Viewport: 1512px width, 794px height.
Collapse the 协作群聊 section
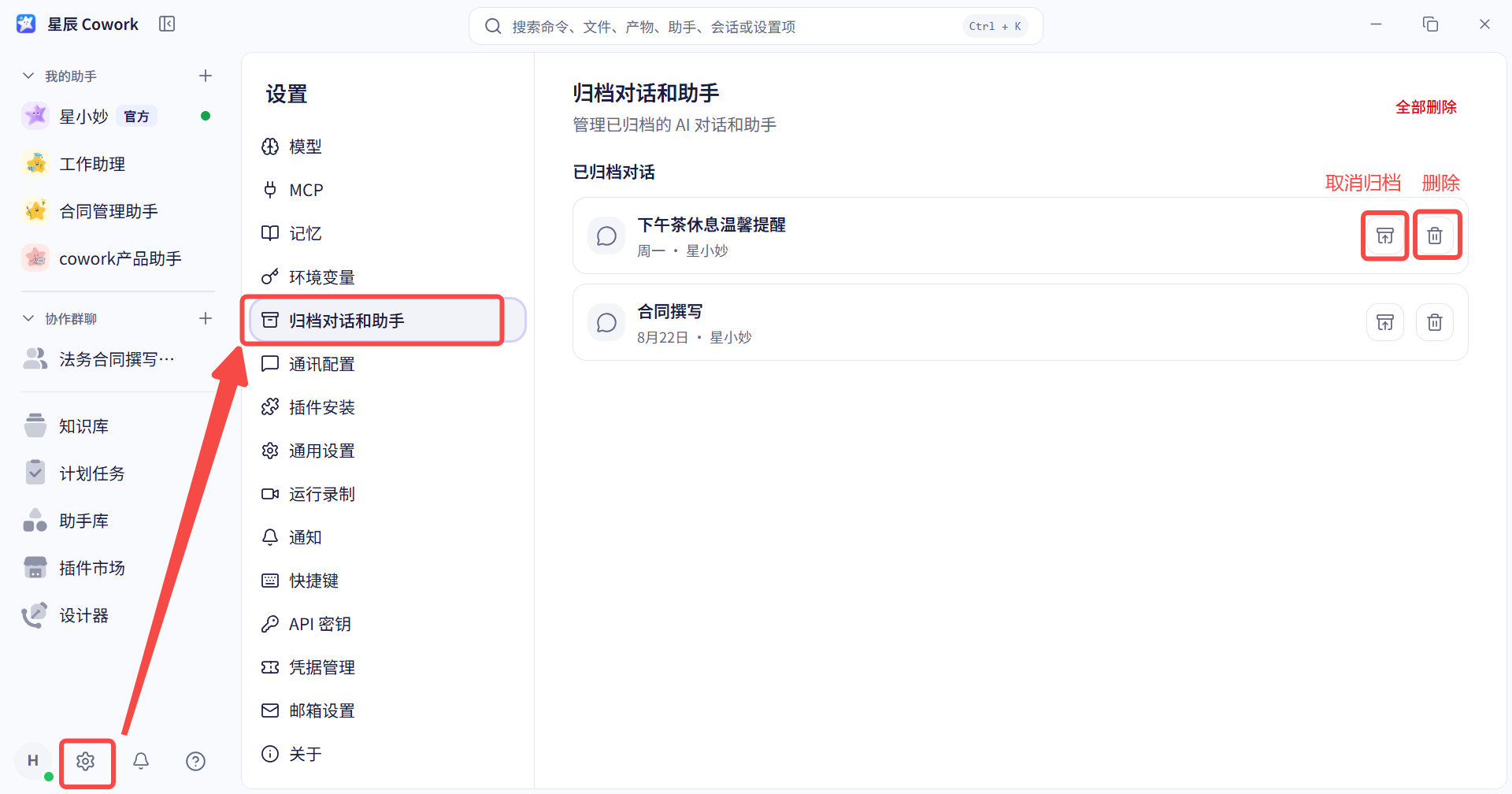28,318
